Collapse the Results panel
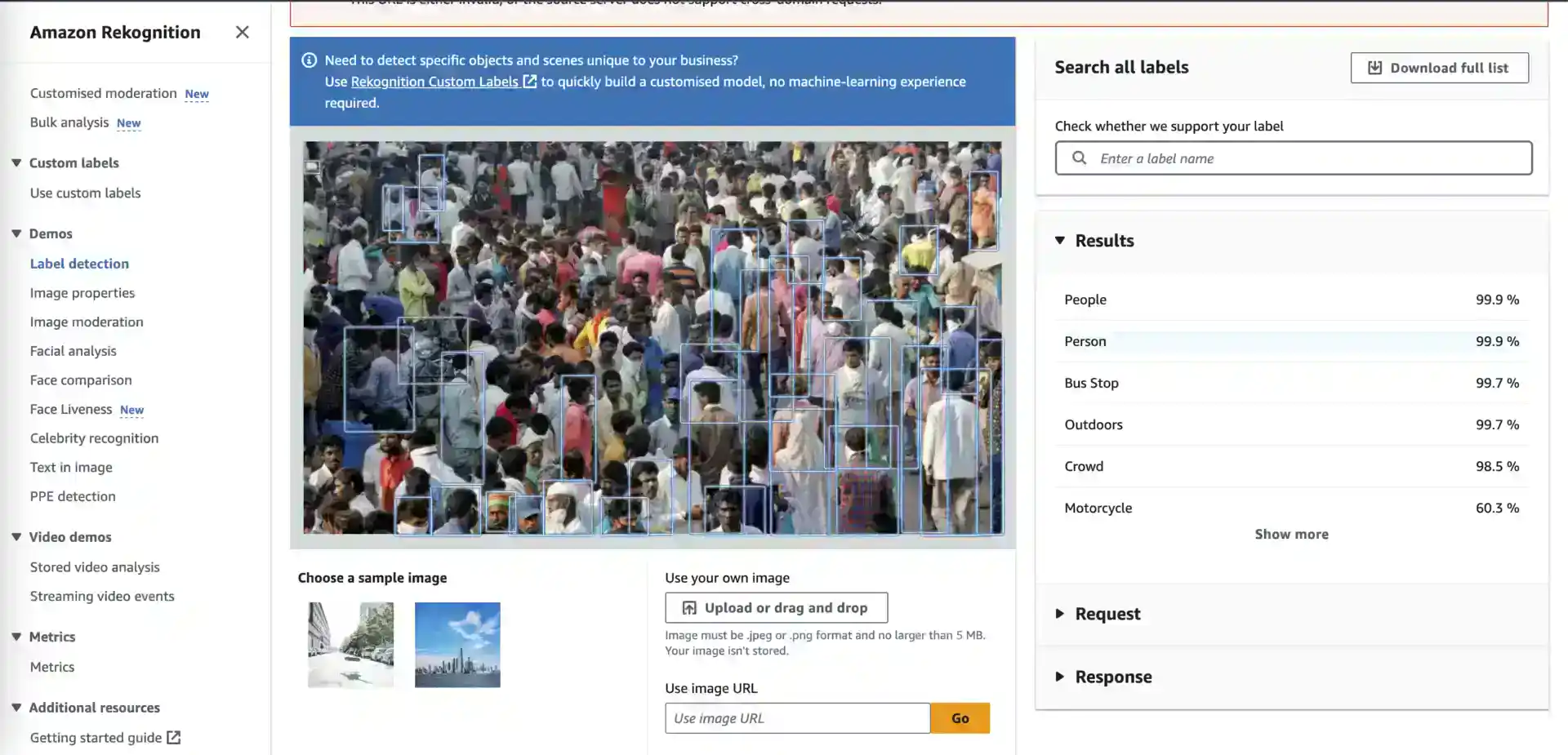 click(1060, 241)
